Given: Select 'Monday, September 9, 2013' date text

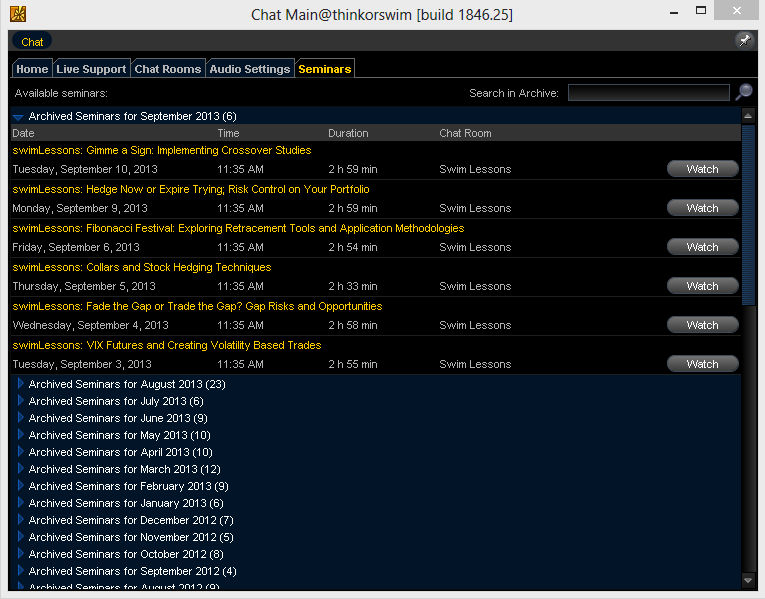Looking at the screenshot, I should pos(80,208).
